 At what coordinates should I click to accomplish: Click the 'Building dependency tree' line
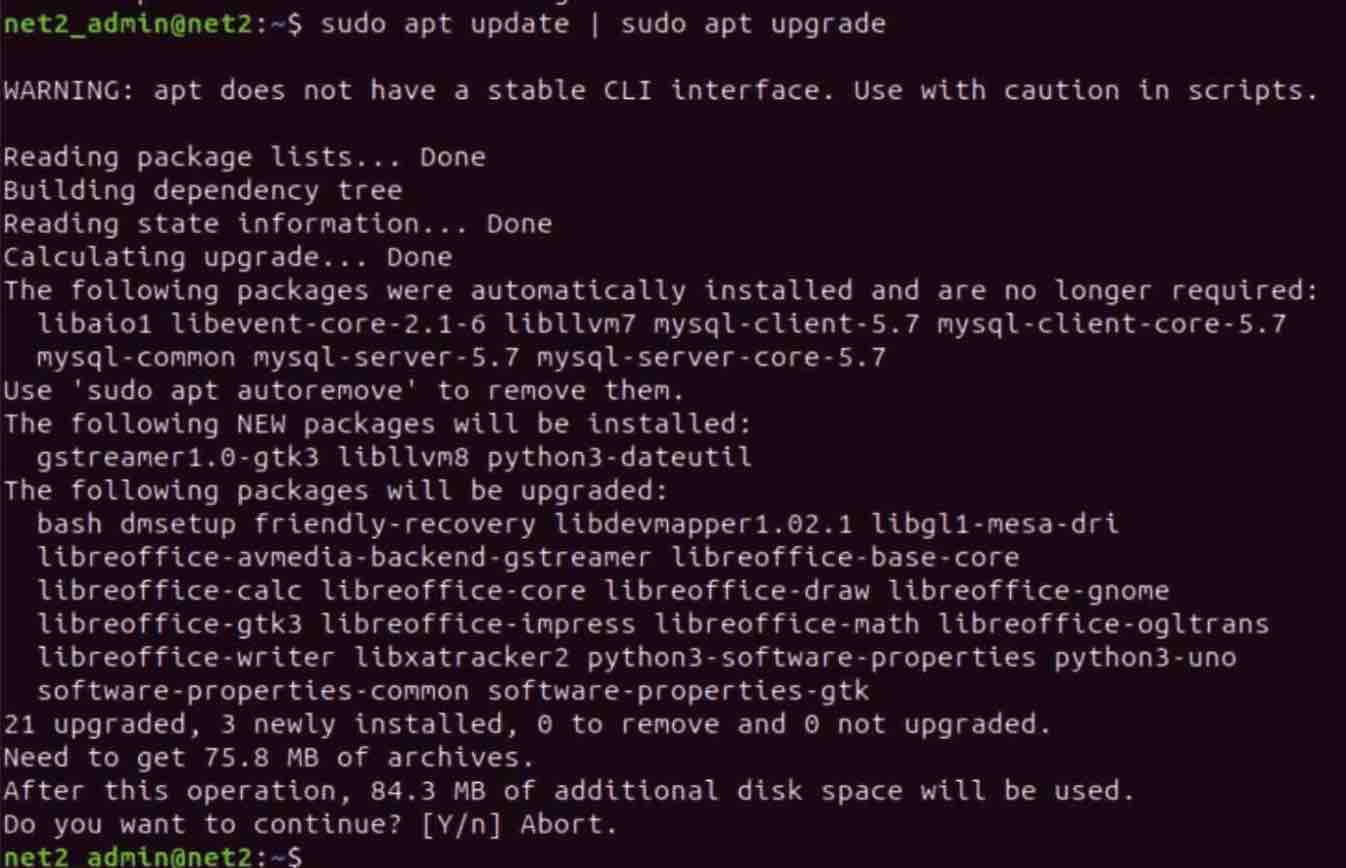click(x=202, y=190)
